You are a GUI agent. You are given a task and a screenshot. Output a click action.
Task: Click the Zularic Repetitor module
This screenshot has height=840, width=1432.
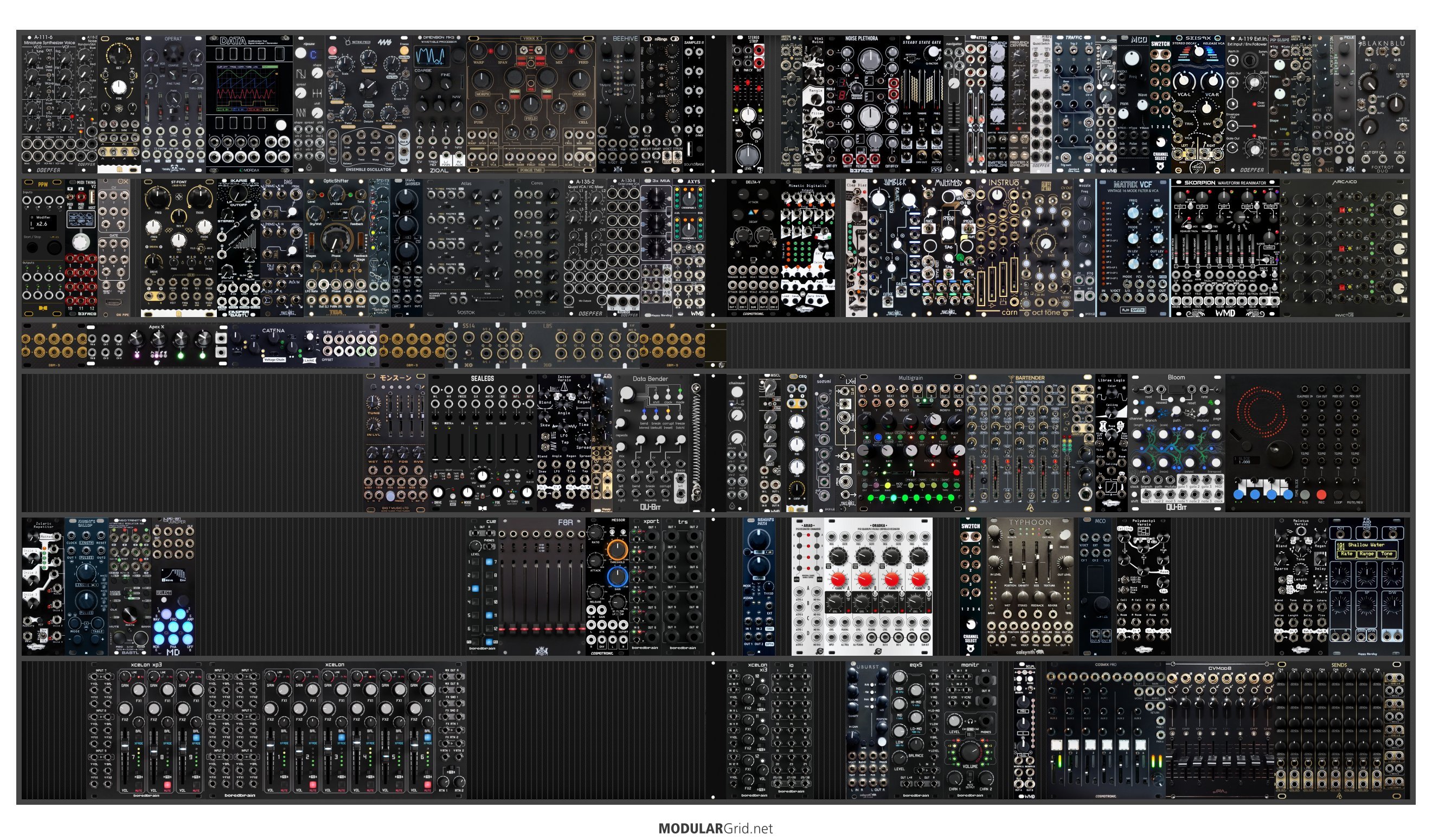tap(43, 587)
